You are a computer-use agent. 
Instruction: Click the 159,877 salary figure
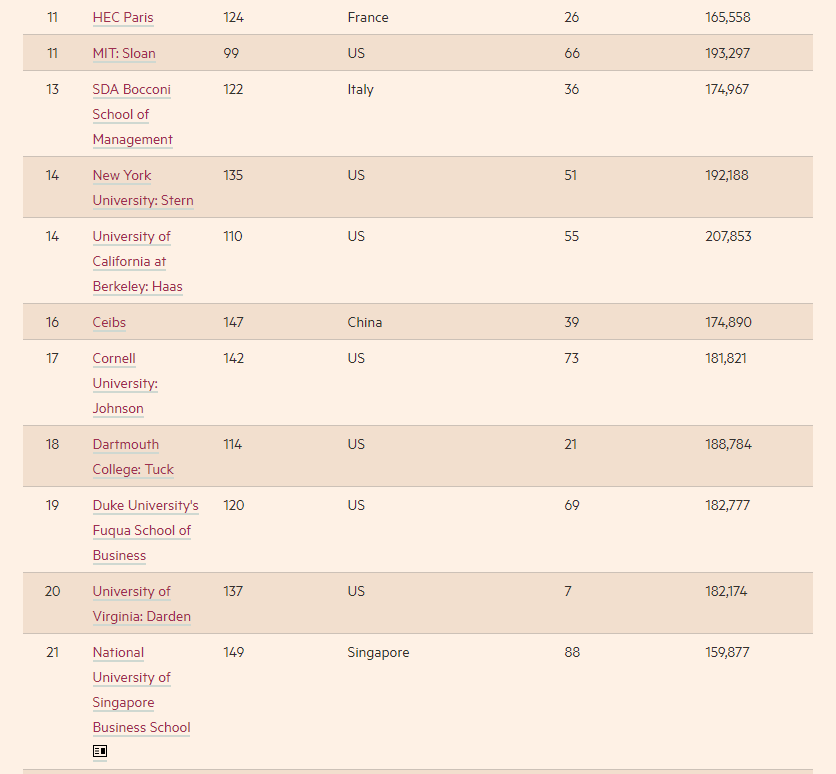727,653
